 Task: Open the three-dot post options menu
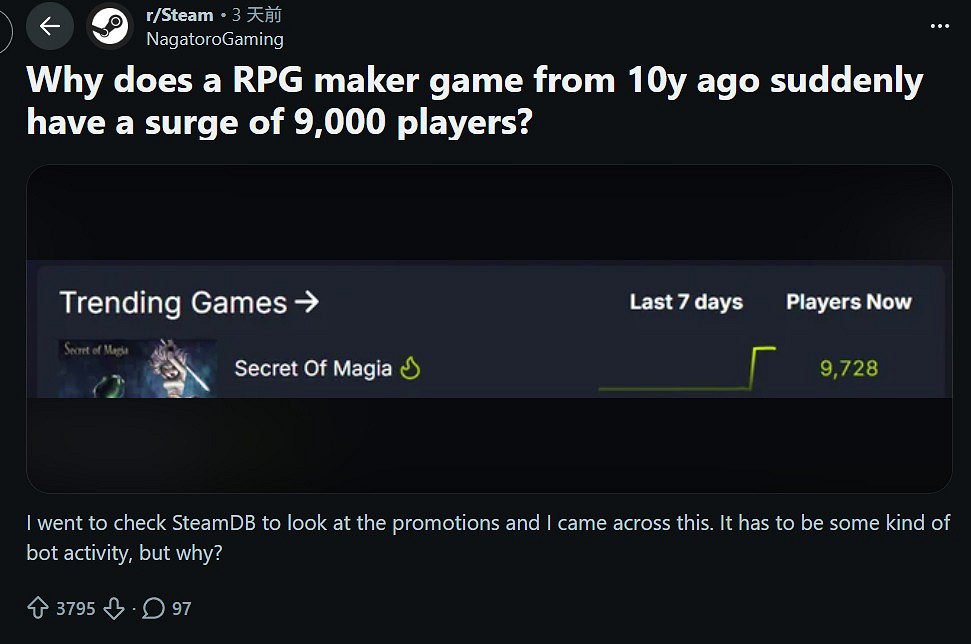click(x=939, y=26)
